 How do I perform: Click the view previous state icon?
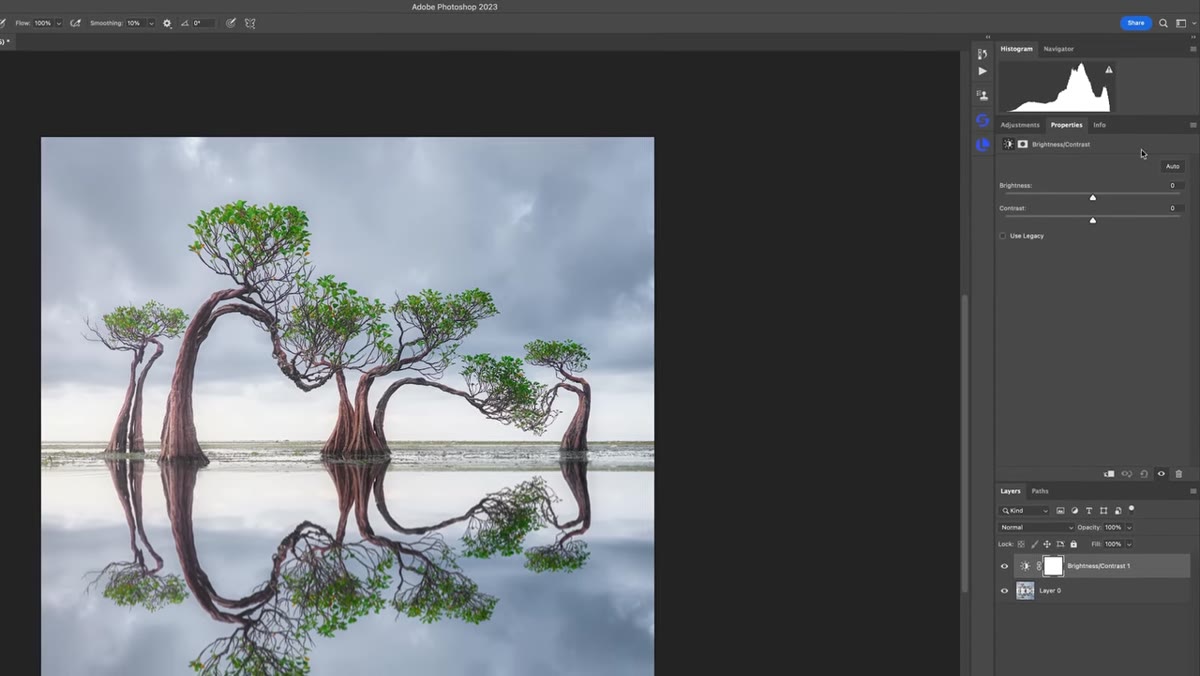pyautogui.click(x=1126, y=474)
